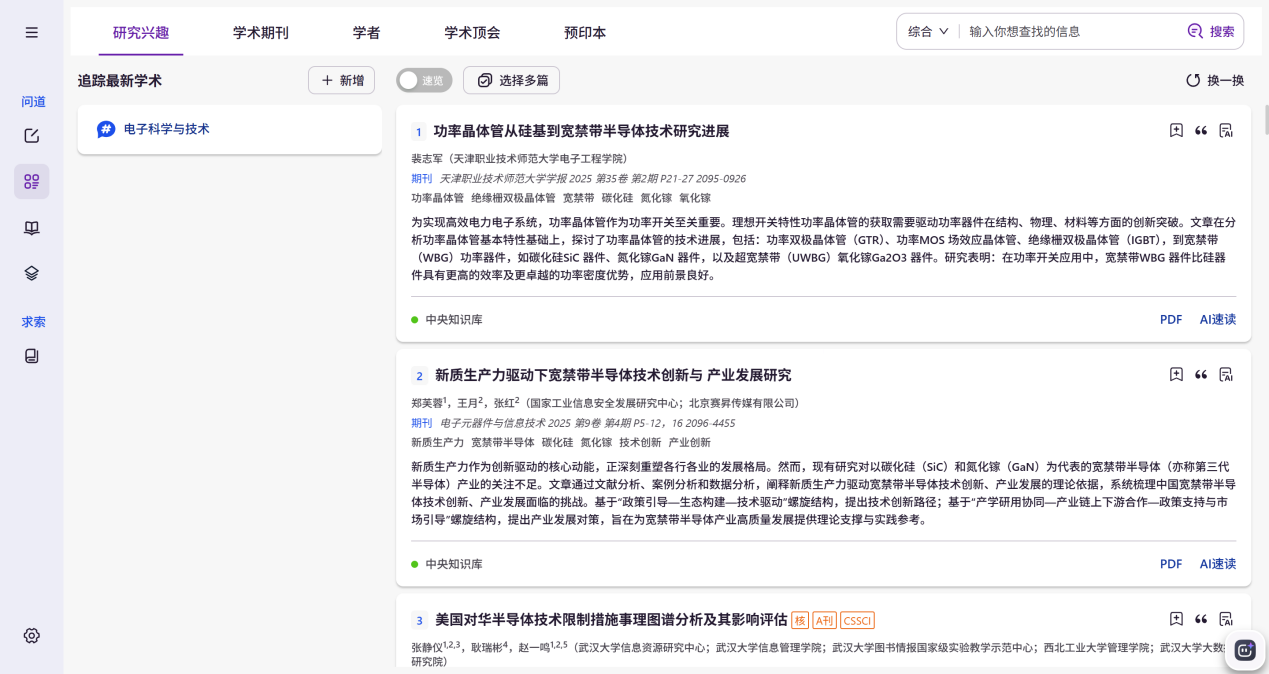Image resolution: width=1269 pixels, height=674 pixels.
Task: Click quote icon for article 新质生产力驱动下宽禁带半导体
Action: click(1201, 374)
